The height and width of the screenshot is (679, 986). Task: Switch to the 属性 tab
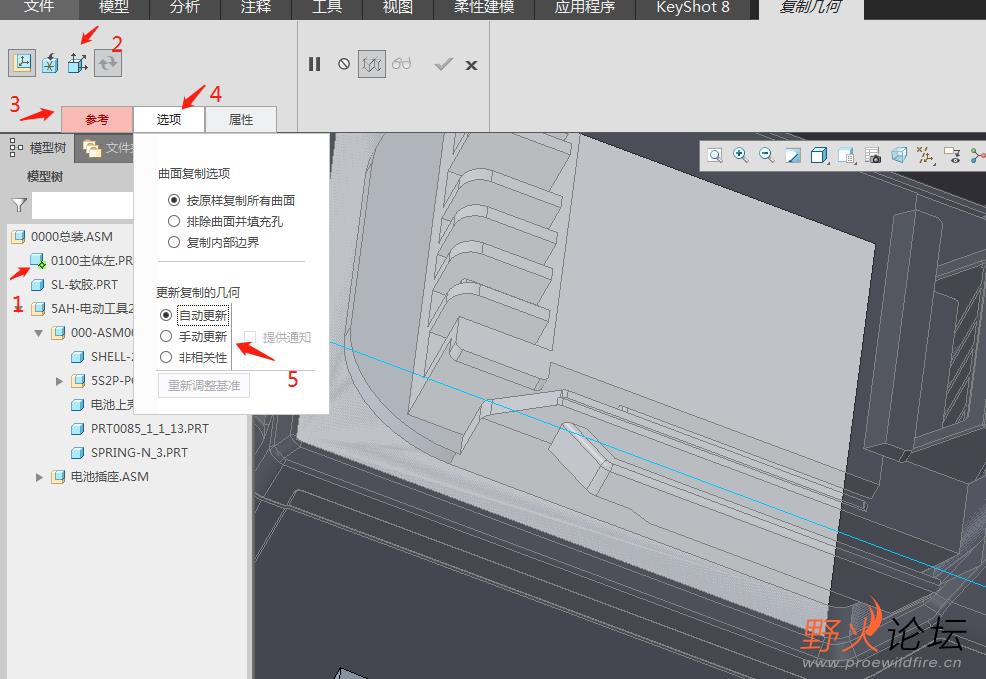[x=241, y=120]
